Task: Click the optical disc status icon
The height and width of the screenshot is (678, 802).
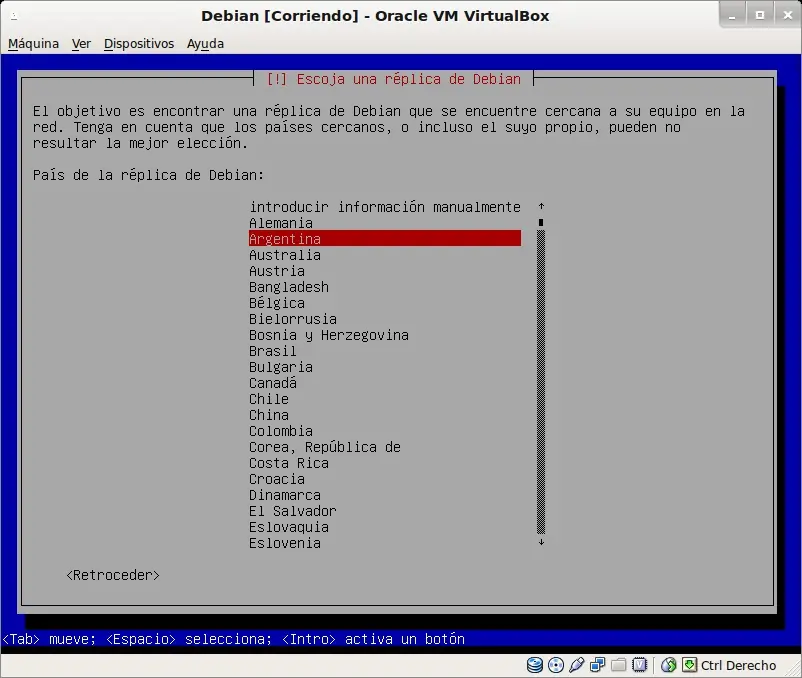Action: [x=555, y=665]
